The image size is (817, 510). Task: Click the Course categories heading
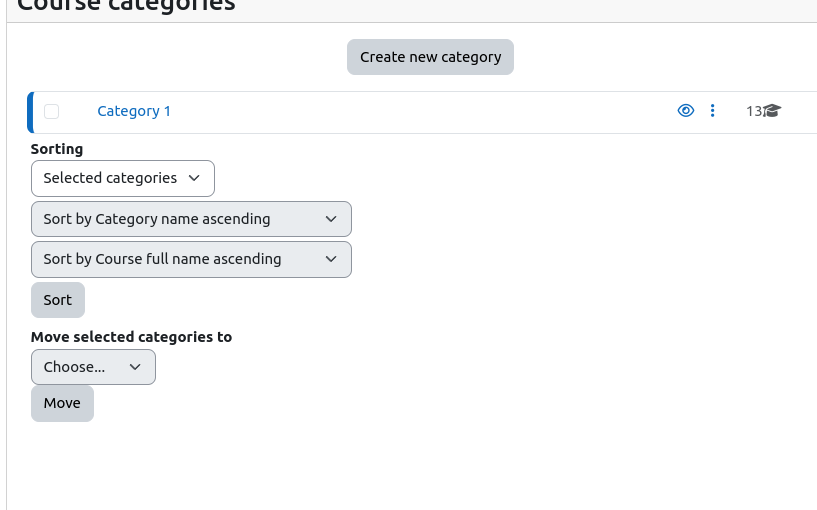point(127,4)
